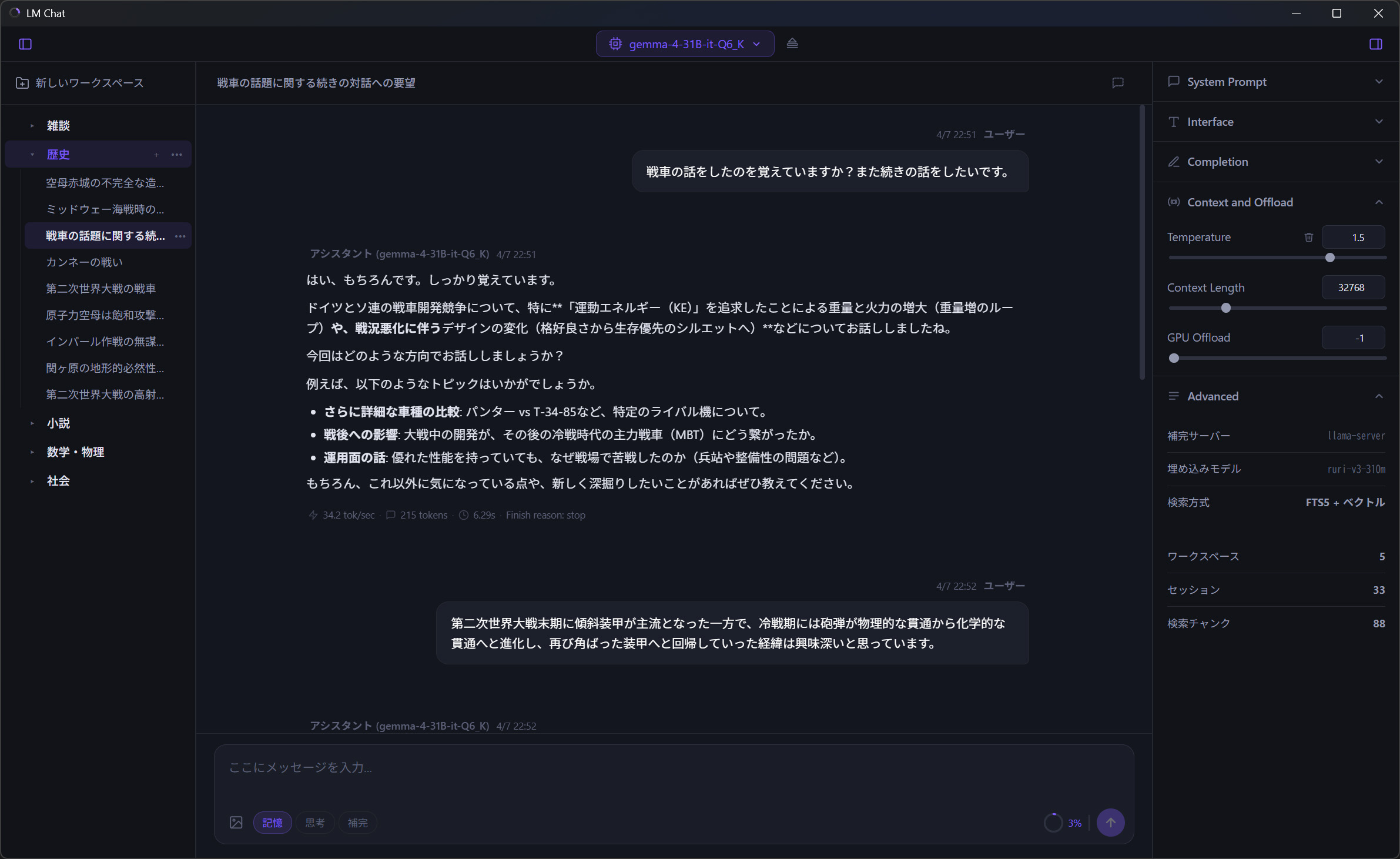This screenshot has width=1400, height=859.
Task: Toggle the left sidebar panel icon
Action: [x=25, y=44]
